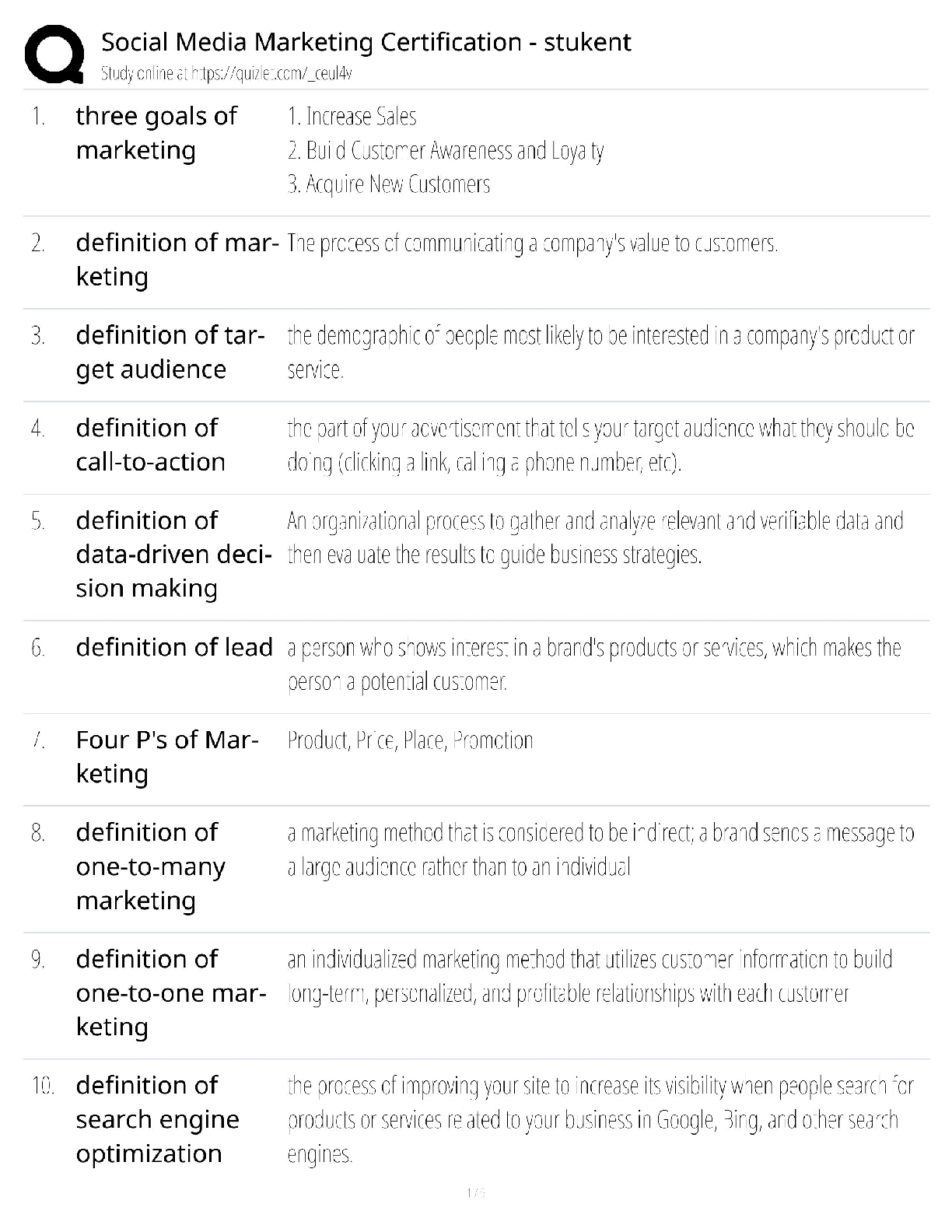Select 'definition of data-driven decision making' term

[173, 554]
